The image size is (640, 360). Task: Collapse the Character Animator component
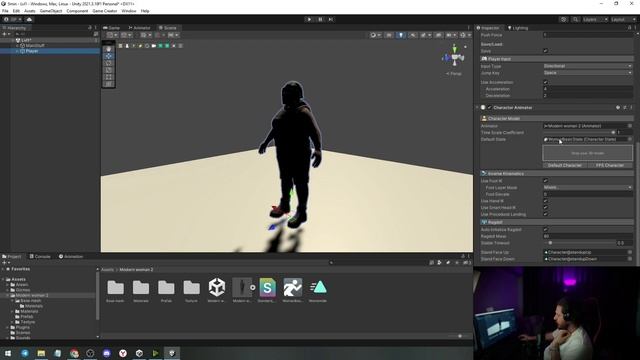coord(477,108)
